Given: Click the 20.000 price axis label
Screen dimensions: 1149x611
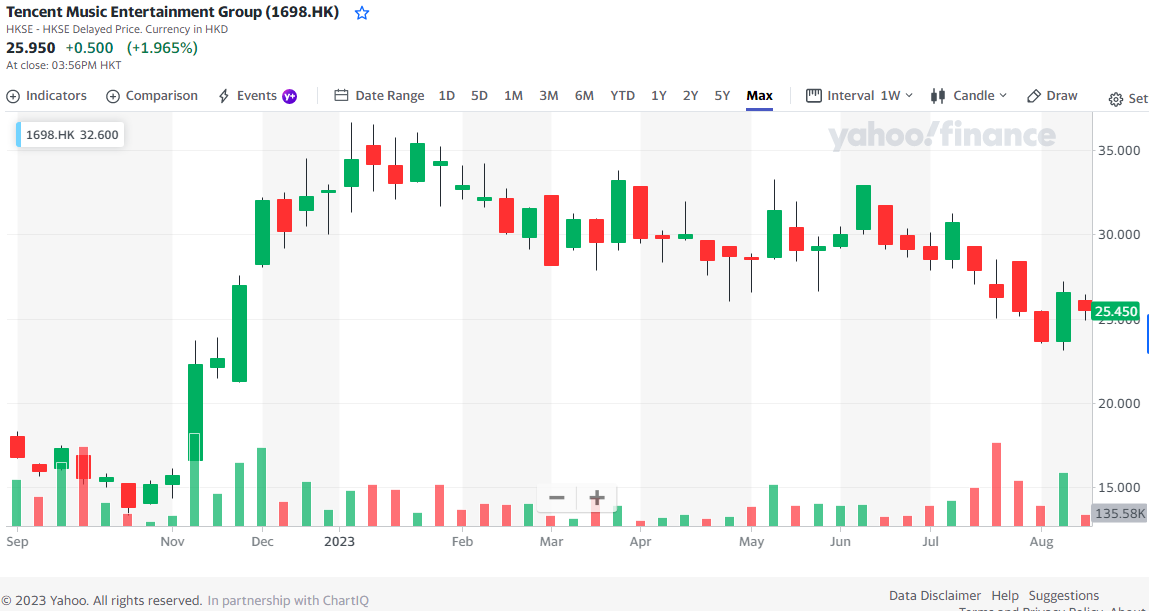Looking at the screenshot, I should [1118, 404].
